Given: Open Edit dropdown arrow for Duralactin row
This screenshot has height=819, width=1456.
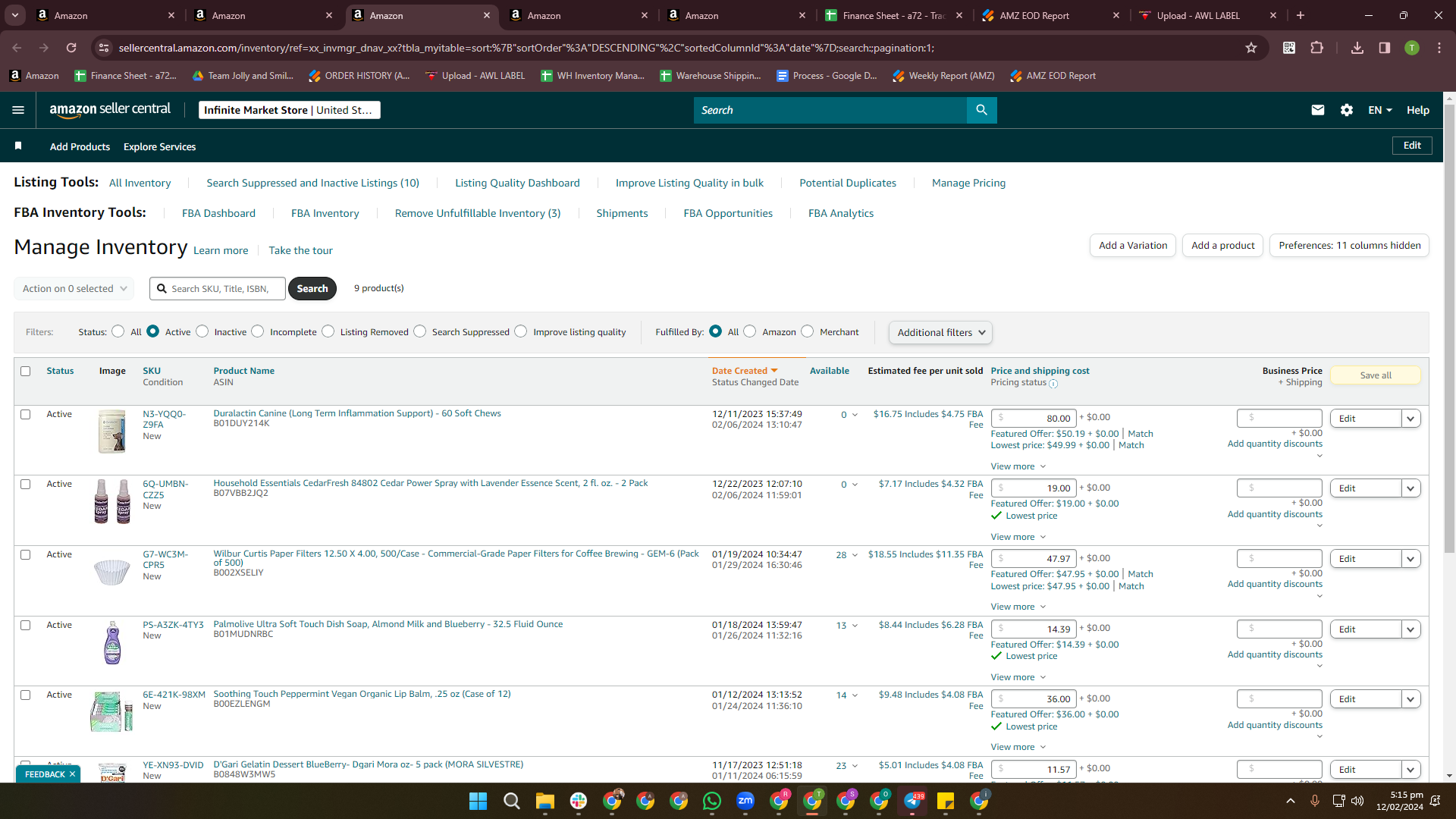Looking at the screenshot, I should 1410,419.
